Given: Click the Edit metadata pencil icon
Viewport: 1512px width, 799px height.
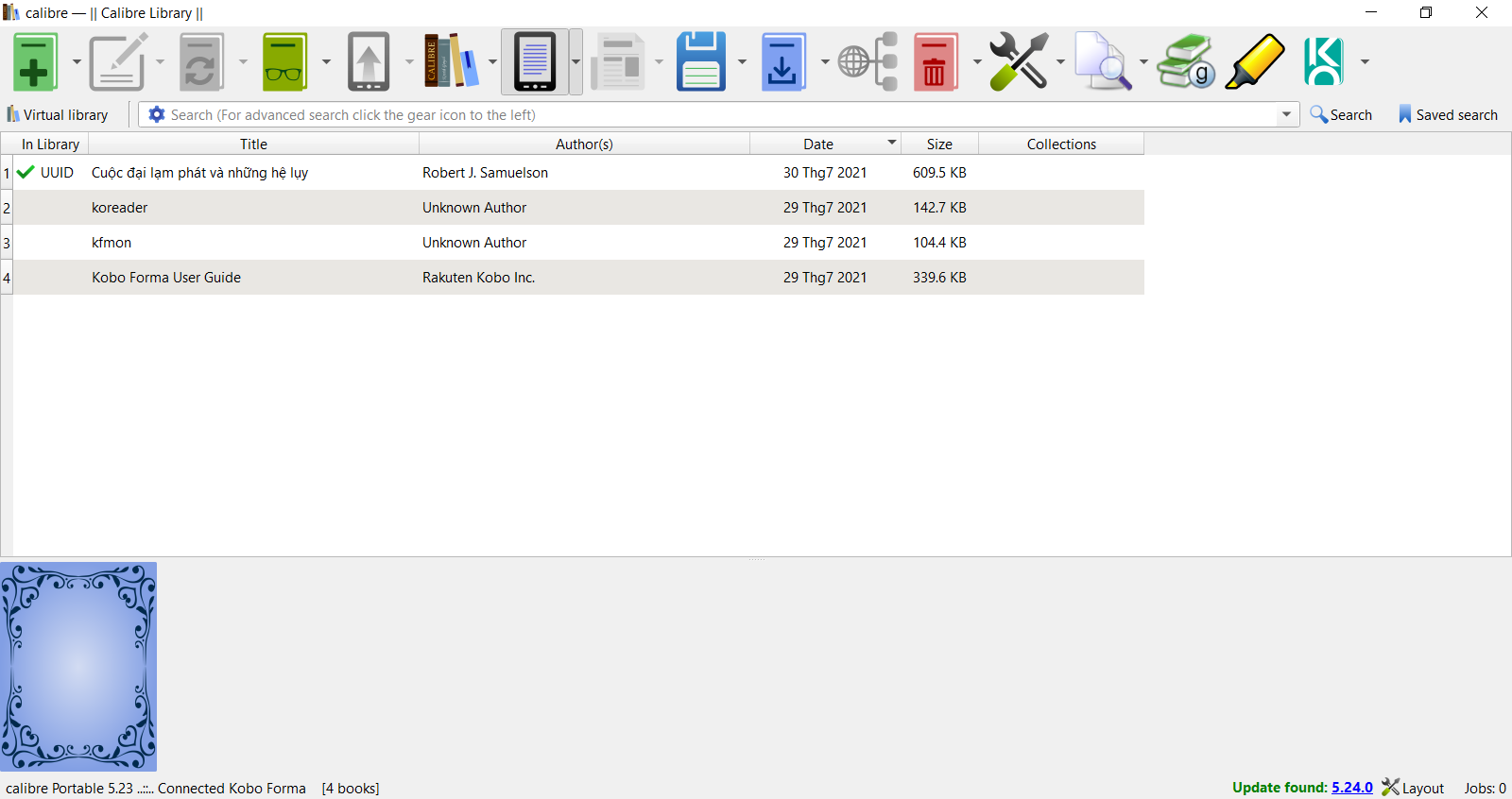Looking at the screenshot, I should click(118, 62).
